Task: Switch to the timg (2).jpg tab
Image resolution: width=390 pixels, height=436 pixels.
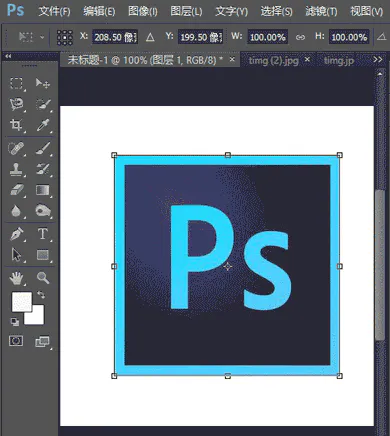Action: (x=273, y=60)
